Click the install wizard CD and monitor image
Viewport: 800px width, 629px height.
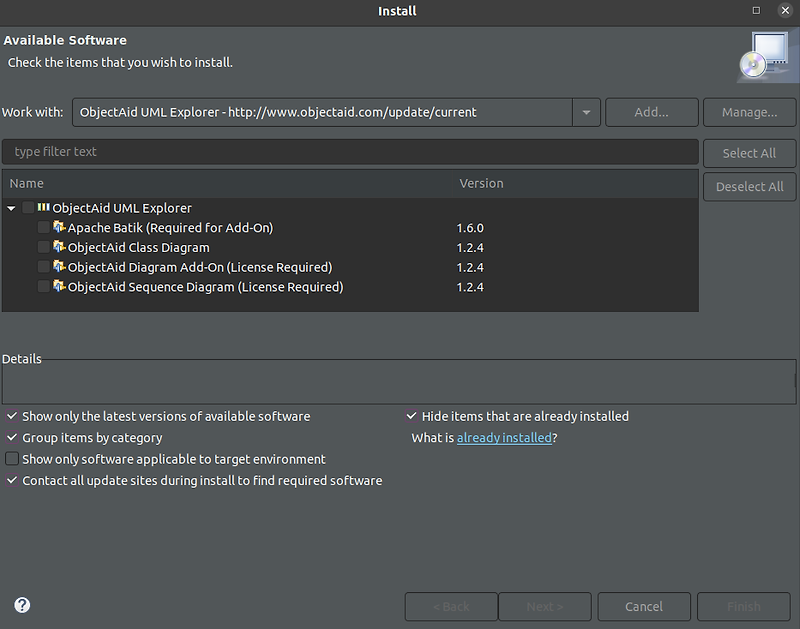(767, 56)
